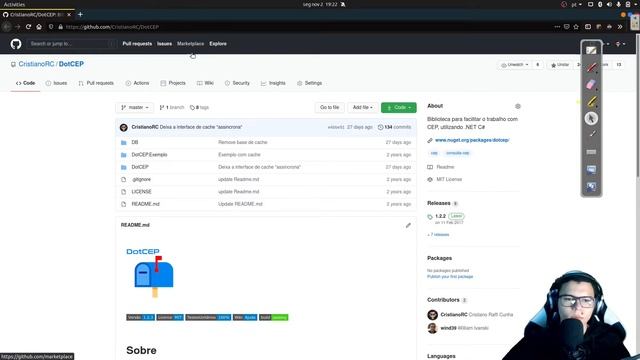Image resolution: width=640 pixels, height=360 pixels.
Task: Open the Projects tab
Action: point(173,83)
